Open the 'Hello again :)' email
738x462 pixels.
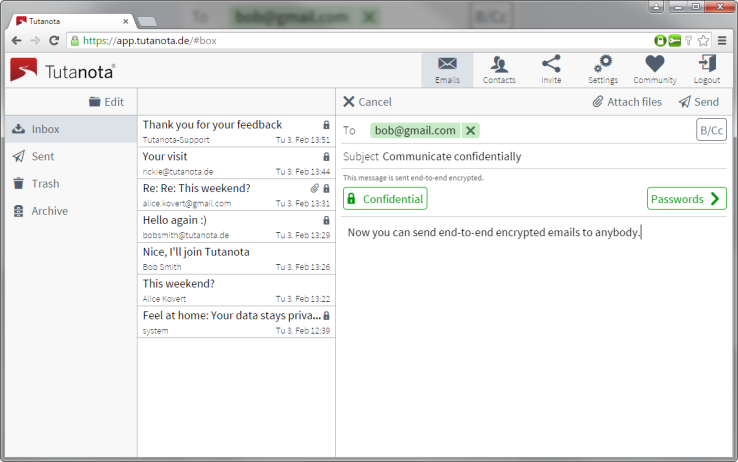(236, 227)
